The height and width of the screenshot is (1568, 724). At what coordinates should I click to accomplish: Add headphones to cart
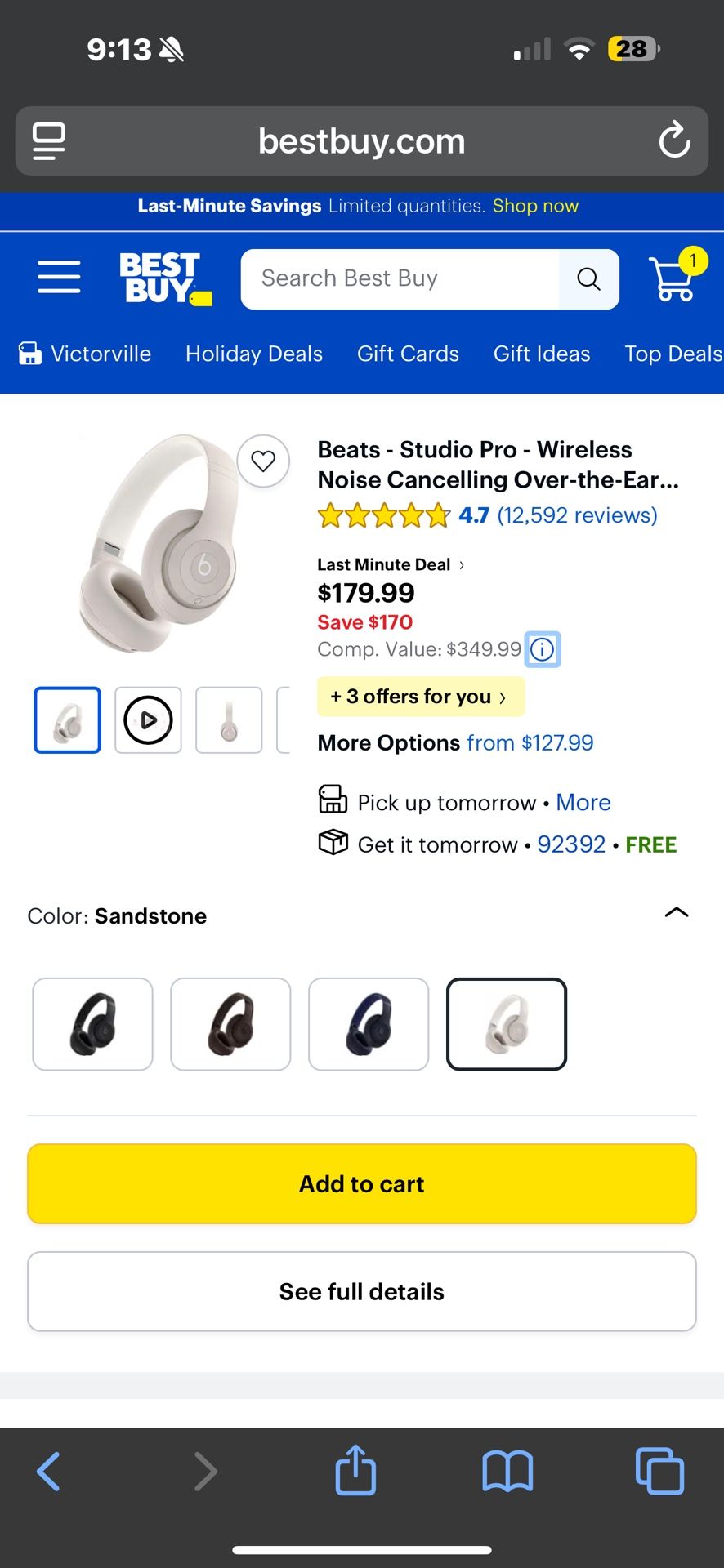[x=362, y=1184]
